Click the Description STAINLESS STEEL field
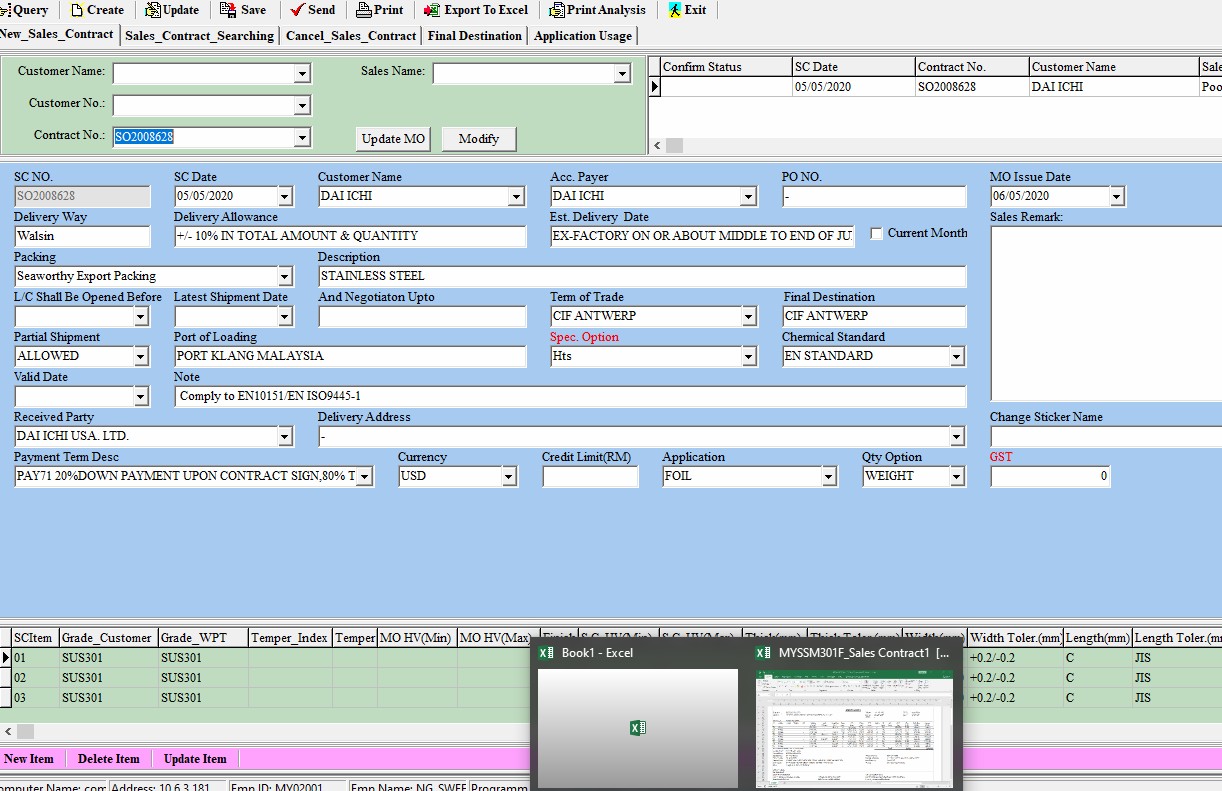The image size is (1222, 791). click(x=642, y=277)
